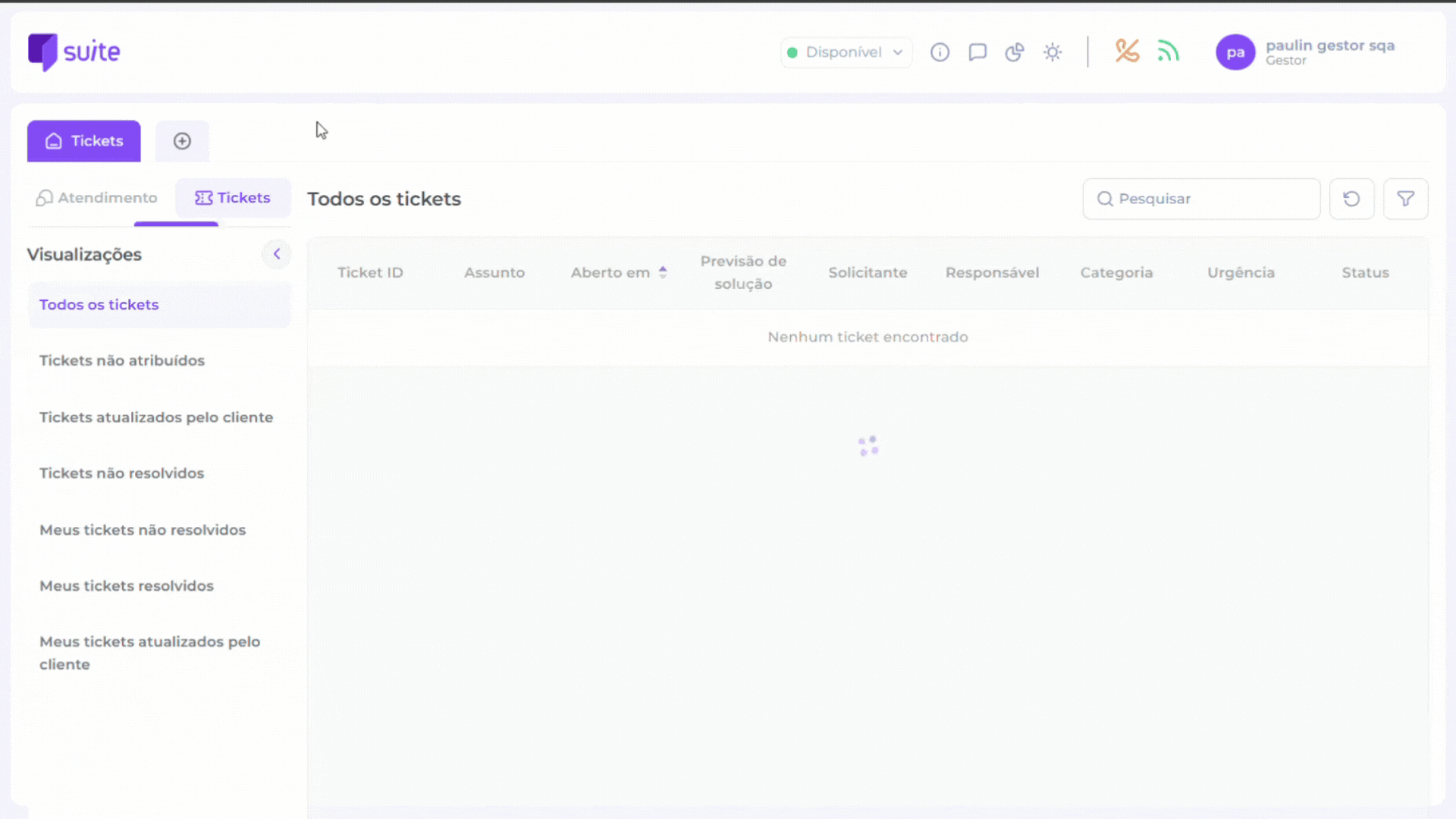Open the pa user avatar
This screenshot has width=1456, height=819.
1235,52
